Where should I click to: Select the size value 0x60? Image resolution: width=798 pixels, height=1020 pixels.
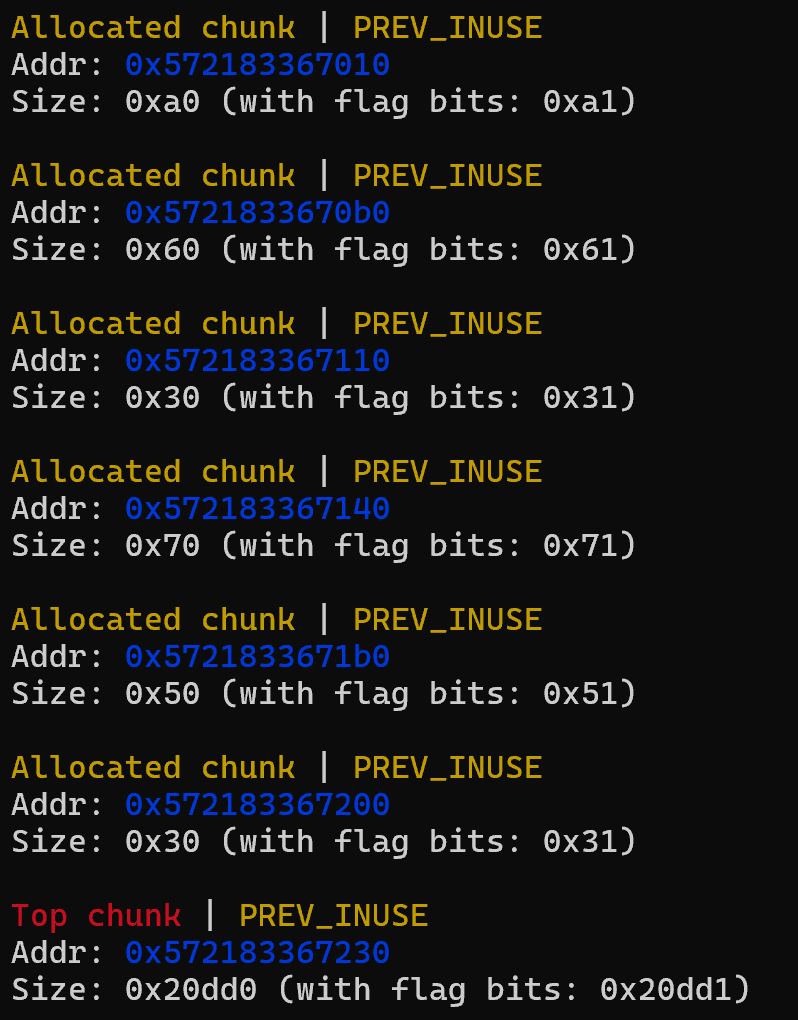coord(162,250)
